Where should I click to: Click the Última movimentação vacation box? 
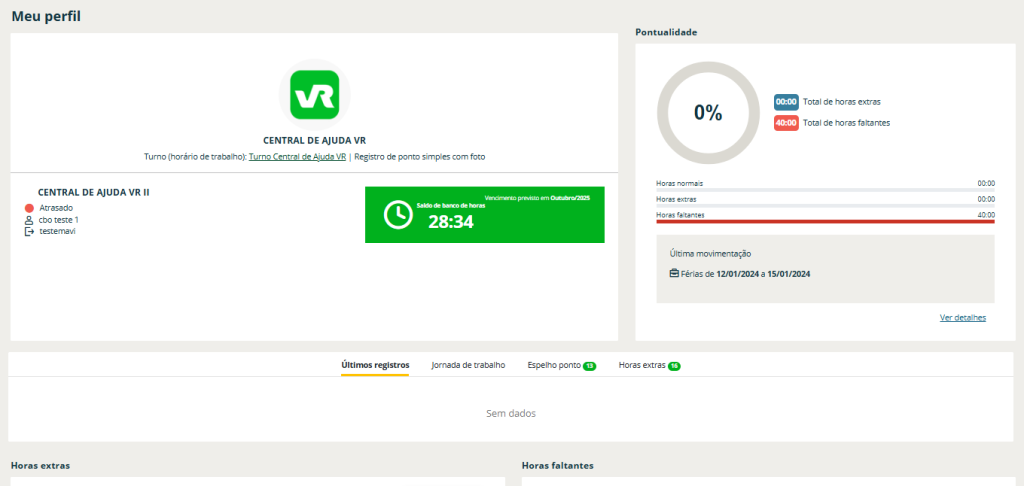click(x=825, y=268)
